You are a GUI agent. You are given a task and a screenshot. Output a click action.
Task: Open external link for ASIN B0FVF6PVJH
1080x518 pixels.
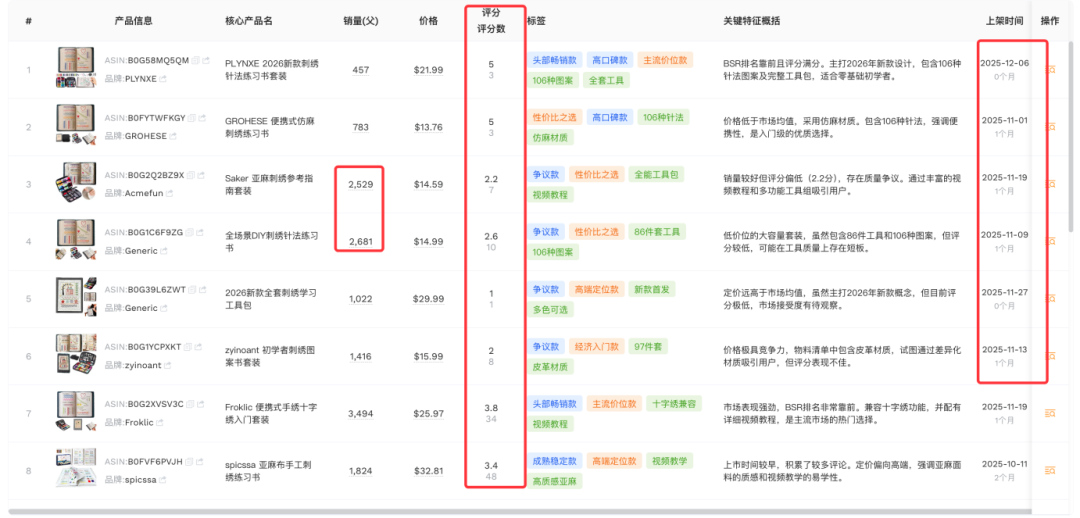[199, 461]
